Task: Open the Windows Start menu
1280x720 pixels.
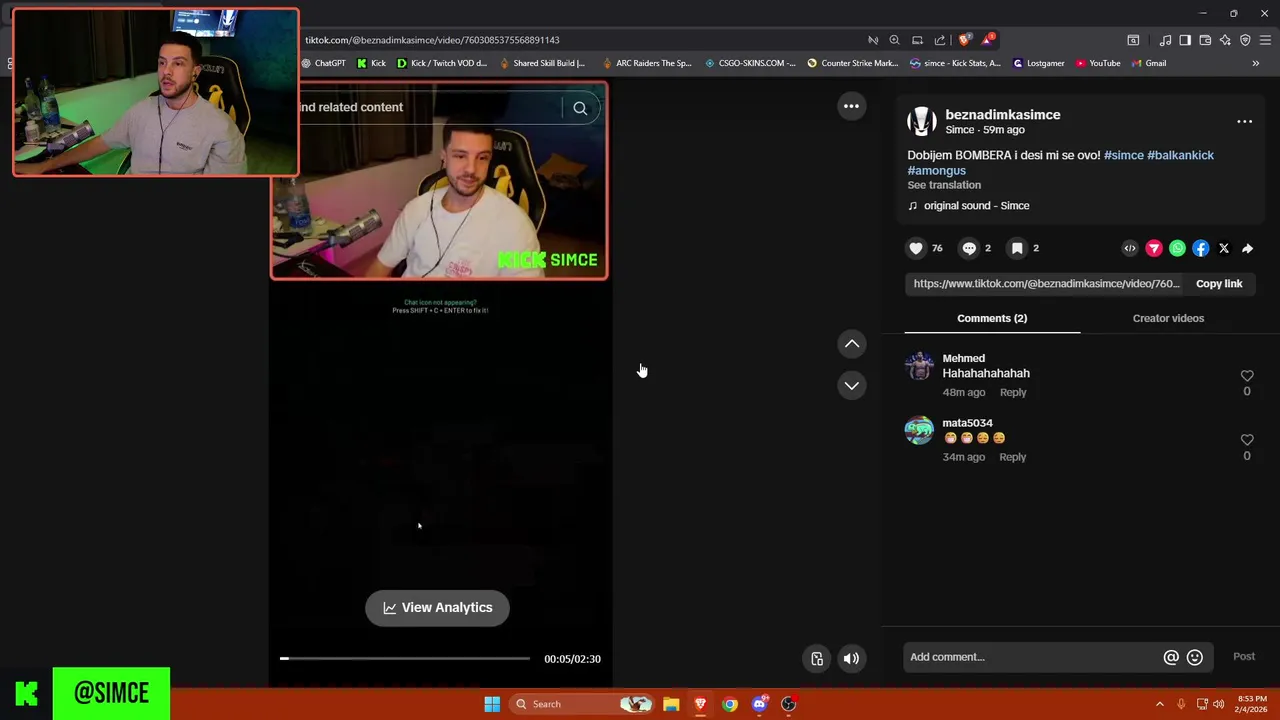Action: (x=492, y=704)
